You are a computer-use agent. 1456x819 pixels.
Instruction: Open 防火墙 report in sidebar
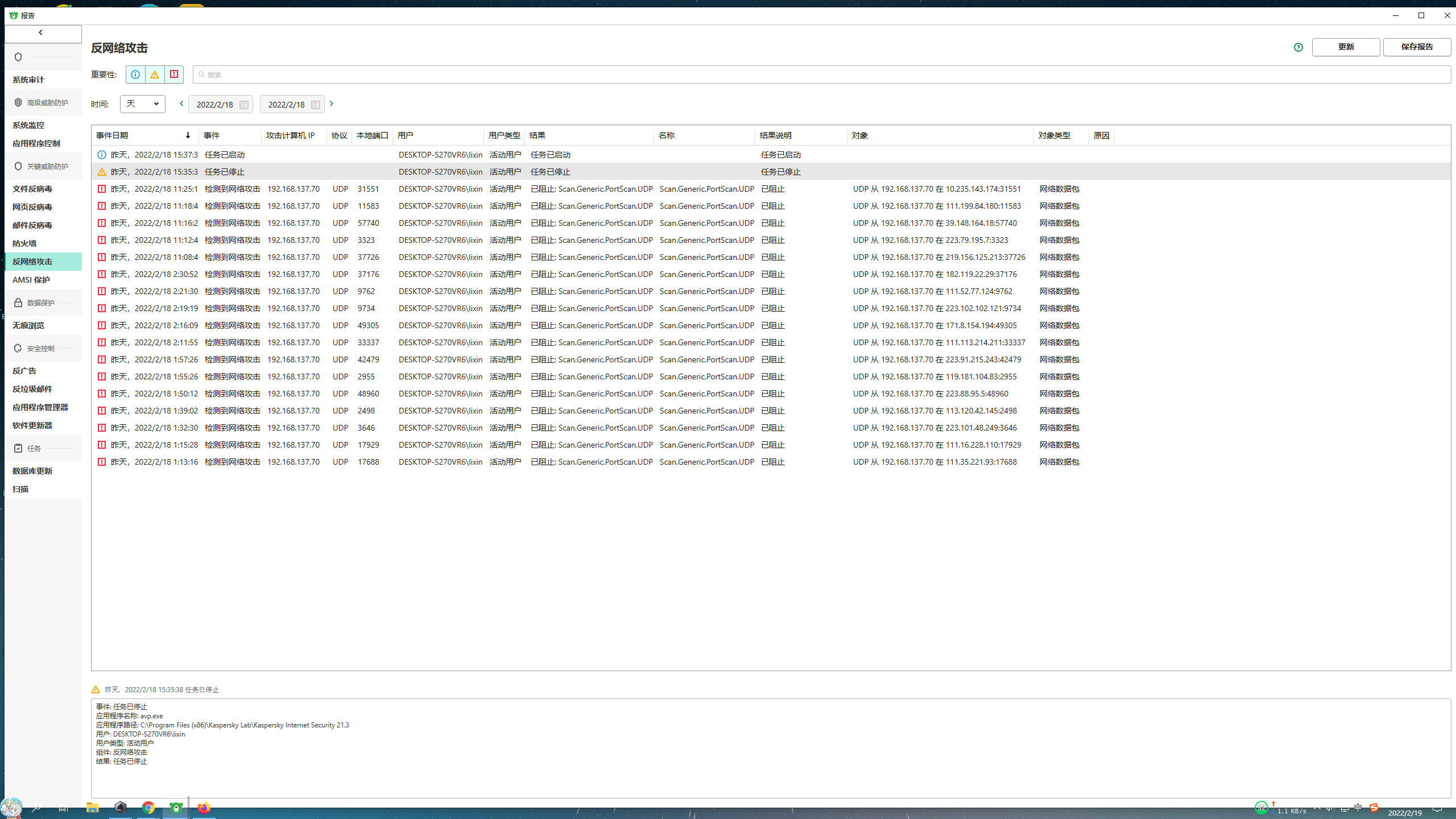click(x=24, y=243)
